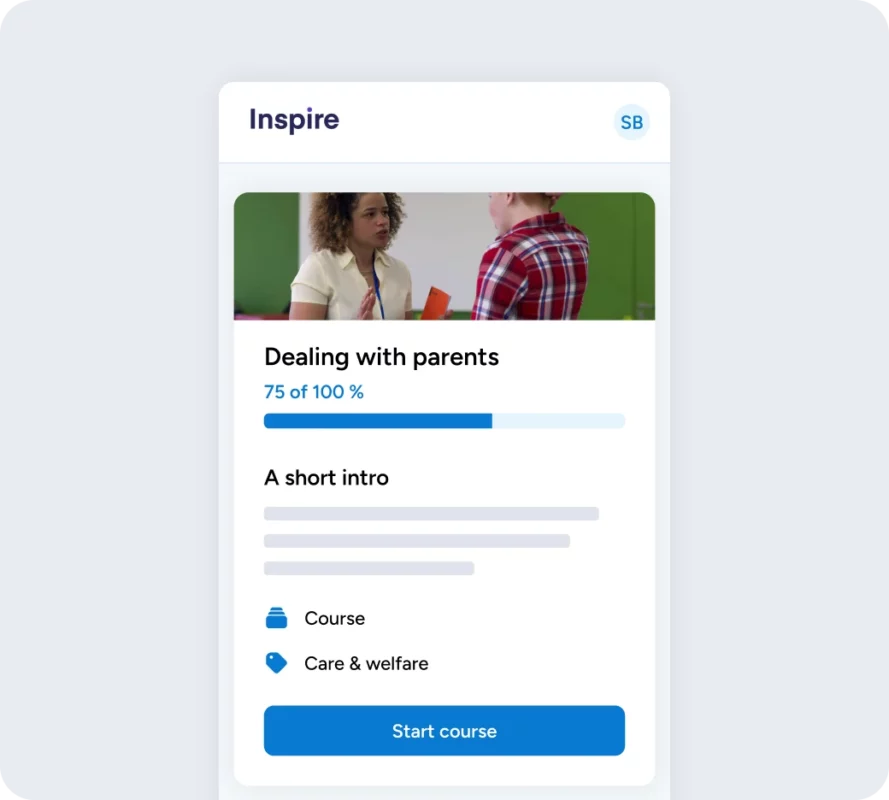Click the second intro placeholder line
The width and height of the screenshot is (889, 800).
pyautogui.click(x=416, y=541)
